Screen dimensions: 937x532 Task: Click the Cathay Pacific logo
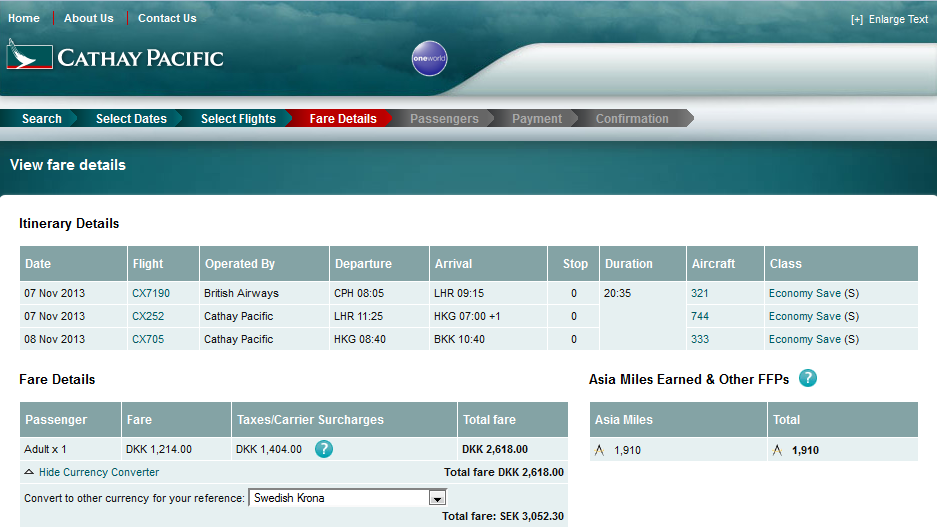click(115, 56)
